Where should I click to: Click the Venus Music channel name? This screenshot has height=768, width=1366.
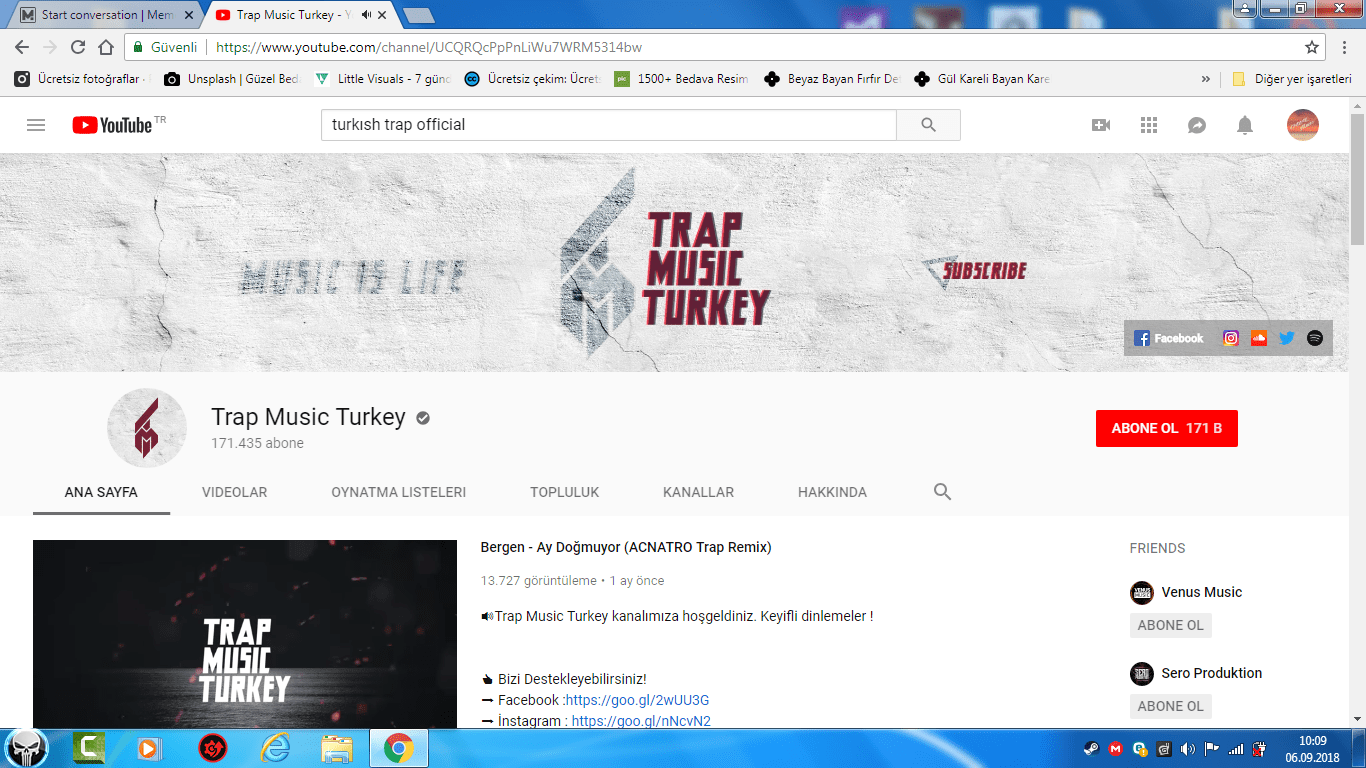coord(1201,592)
